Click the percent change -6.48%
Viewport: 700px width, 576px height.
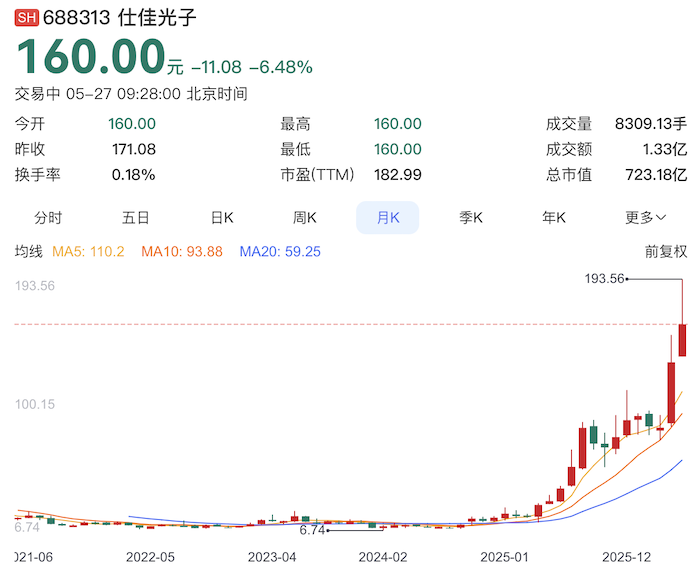(281, 67)
